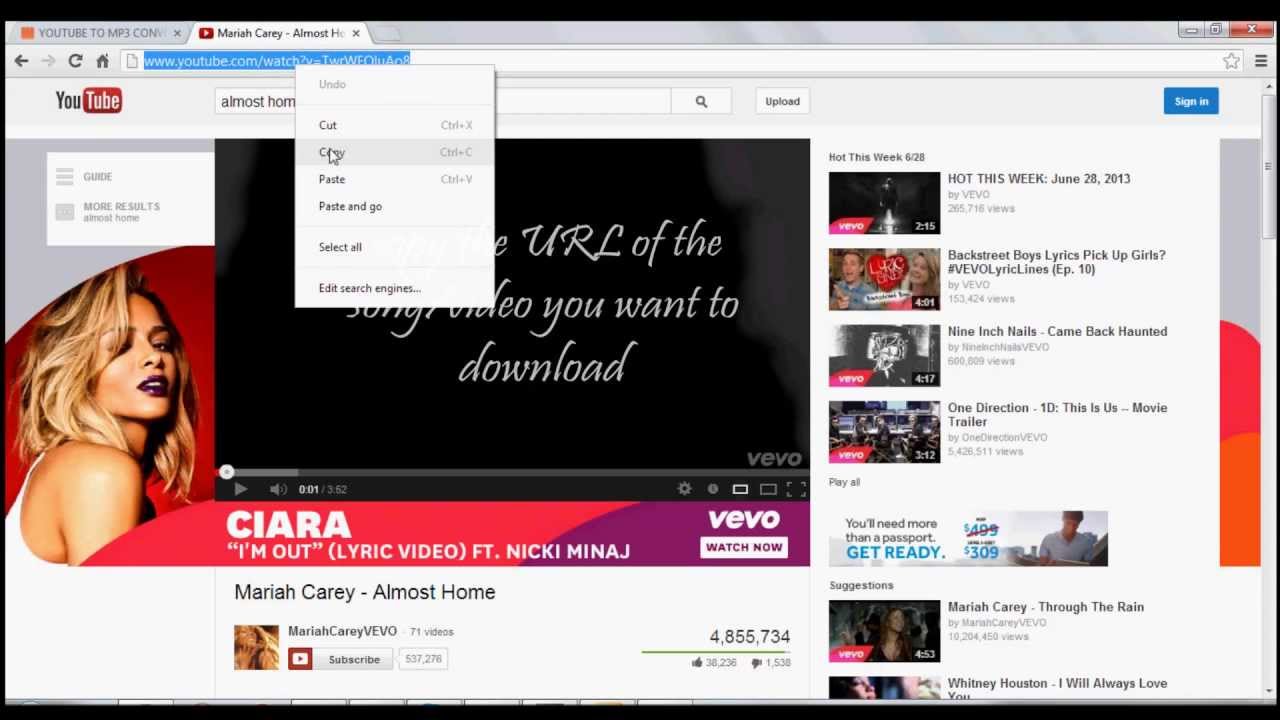Click the Backstreet Boys video thumbnail
The height and width of the screenshot is (720, 1280).
pyautogui.click(x=884, y=279)
